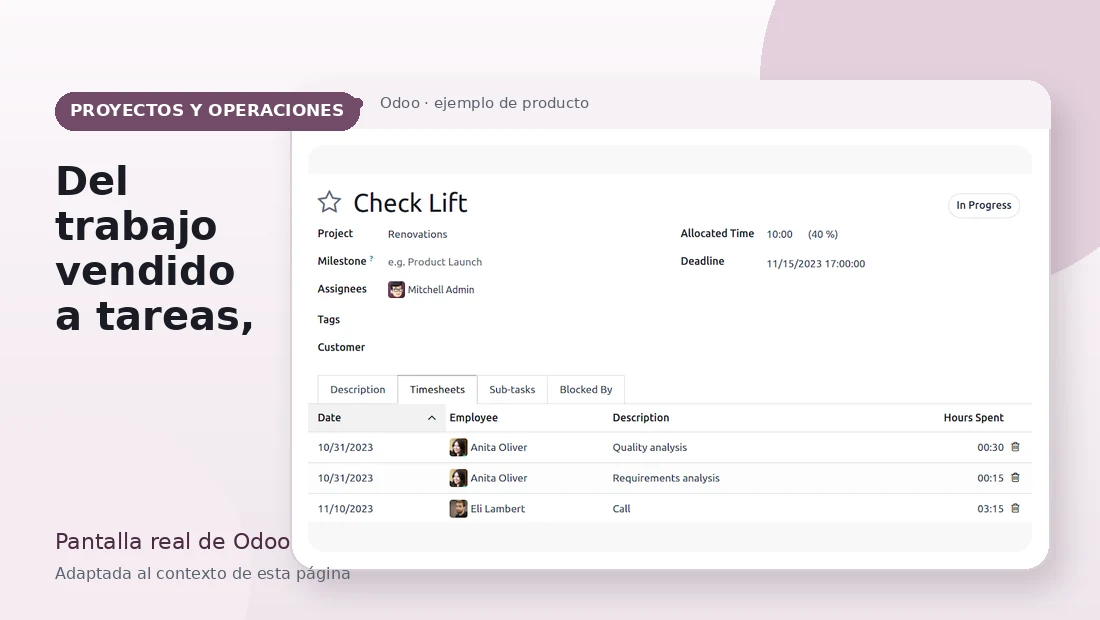This screenshot has height=620, width=1100.
Task: Show the Blocked By tab
Action: point(586,389)
